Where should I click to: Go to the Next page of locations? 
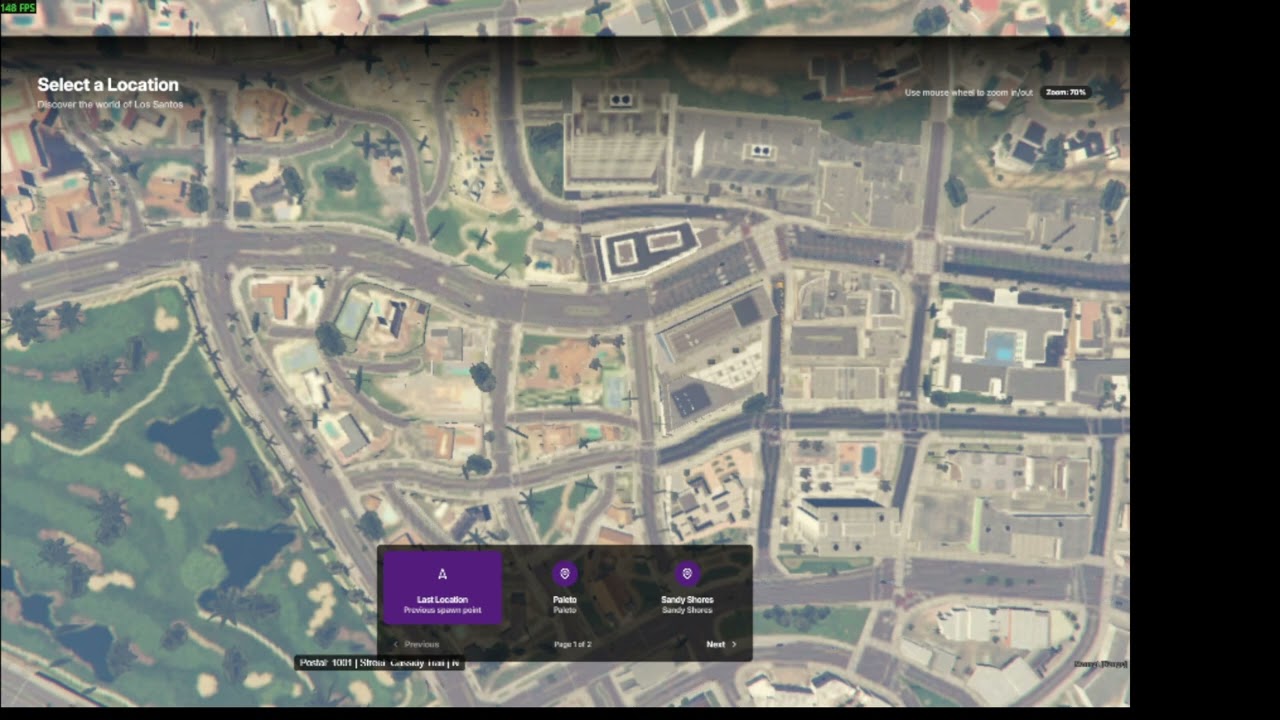pyautogui.click(x=721, y=644)
